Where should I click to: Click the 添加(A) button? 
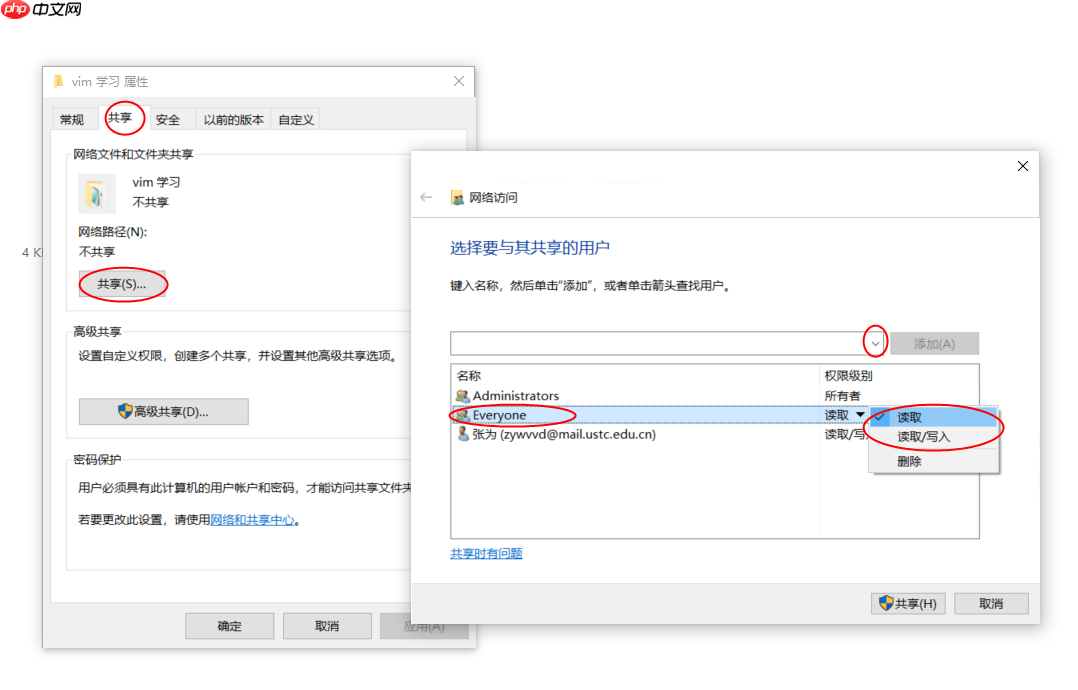[934, 341]
